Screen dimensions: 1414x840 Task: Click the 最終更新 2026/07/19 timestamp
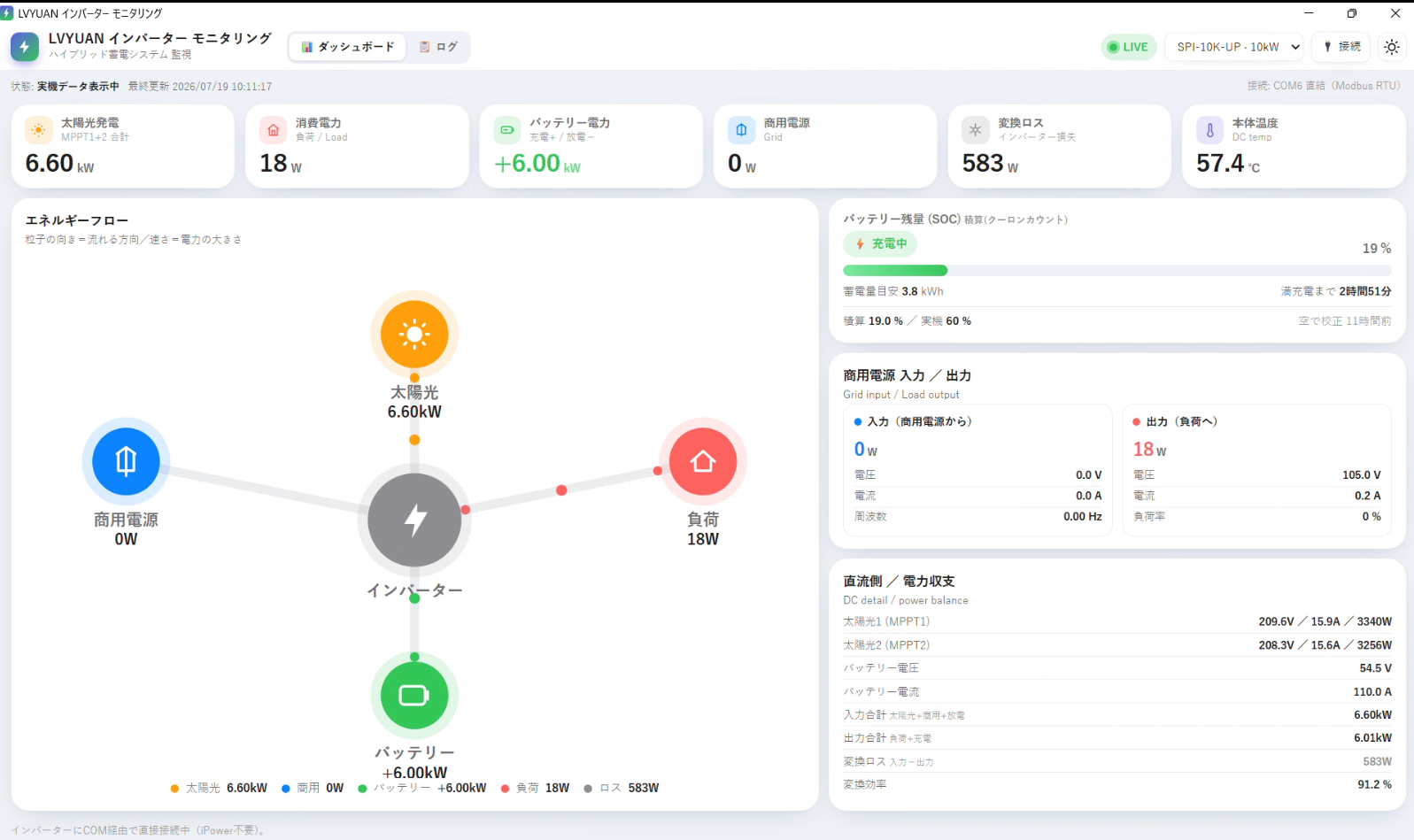coord(200,87)
